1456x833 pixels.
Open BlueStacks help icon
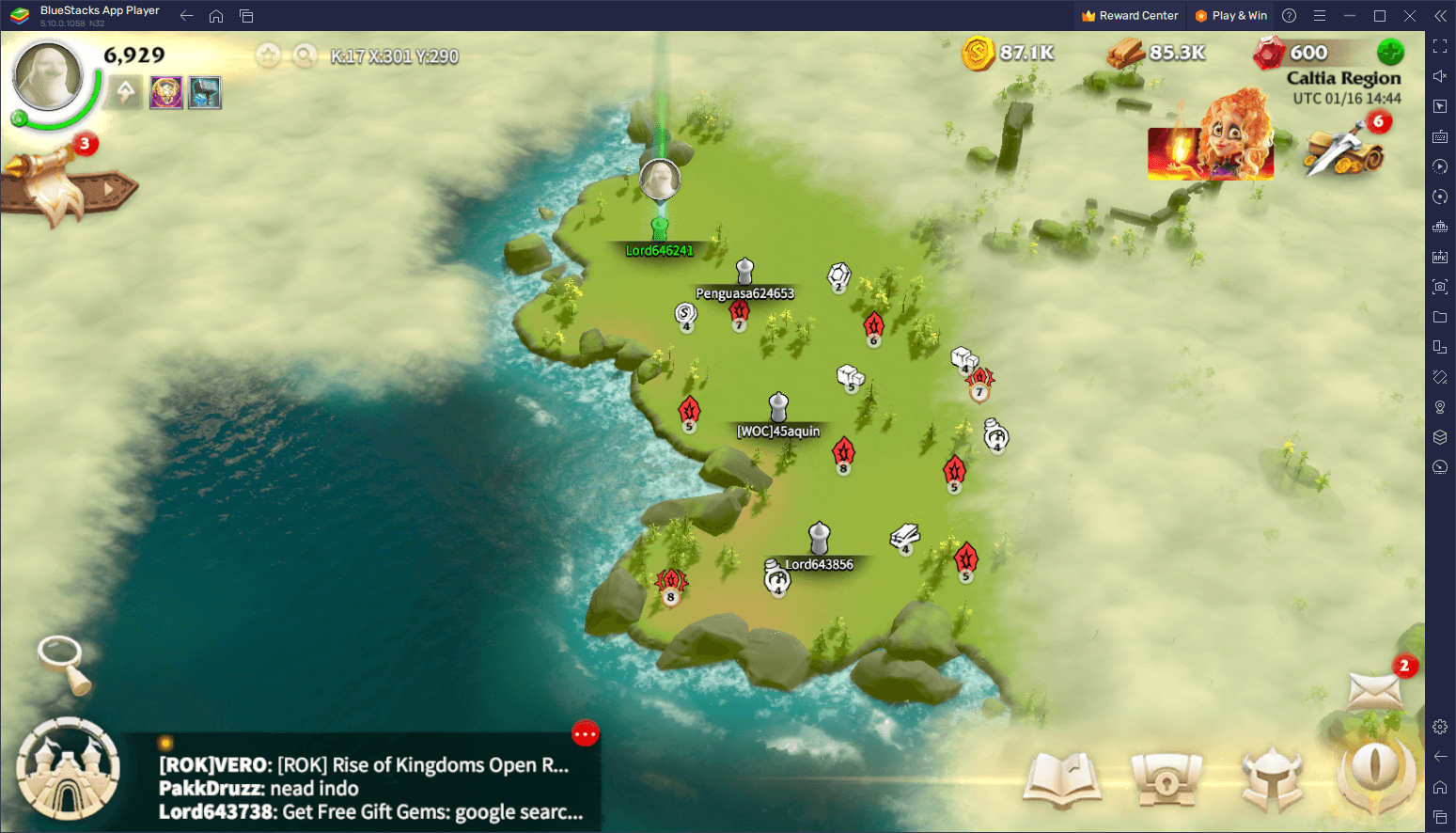point(1290,16)
